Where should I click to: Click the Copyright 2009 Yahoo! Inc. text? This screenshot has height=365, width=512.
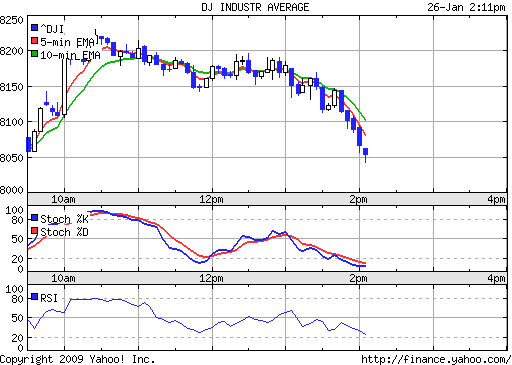point(77,359)
